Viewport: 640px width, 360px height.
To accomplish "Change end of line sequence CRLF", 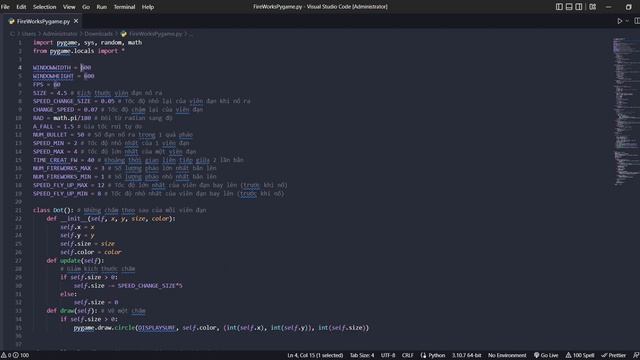I will pyautogui.click(x=407, y=355).
